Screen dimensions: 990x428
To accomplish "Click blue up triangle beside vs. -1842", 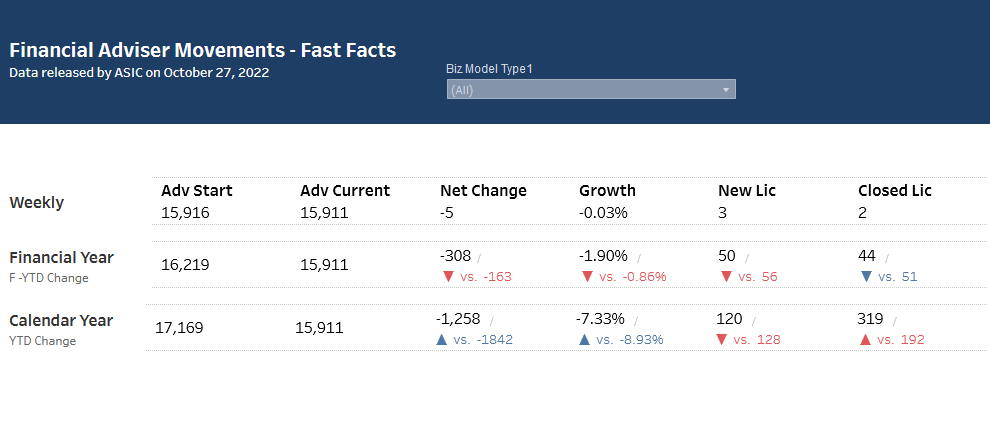I will (441, 340).
